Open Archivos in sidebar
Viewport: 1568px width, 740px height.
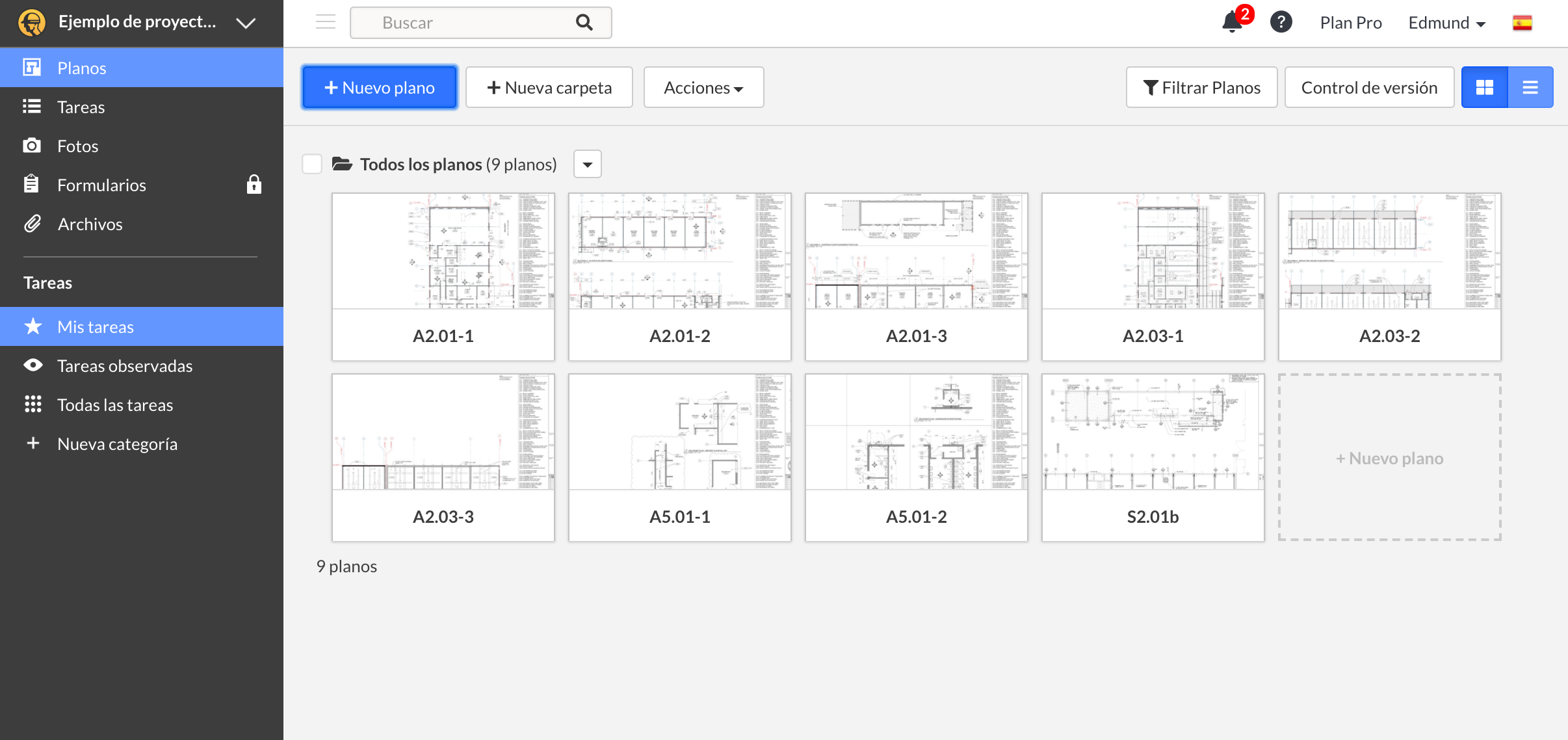click(90, 224)
